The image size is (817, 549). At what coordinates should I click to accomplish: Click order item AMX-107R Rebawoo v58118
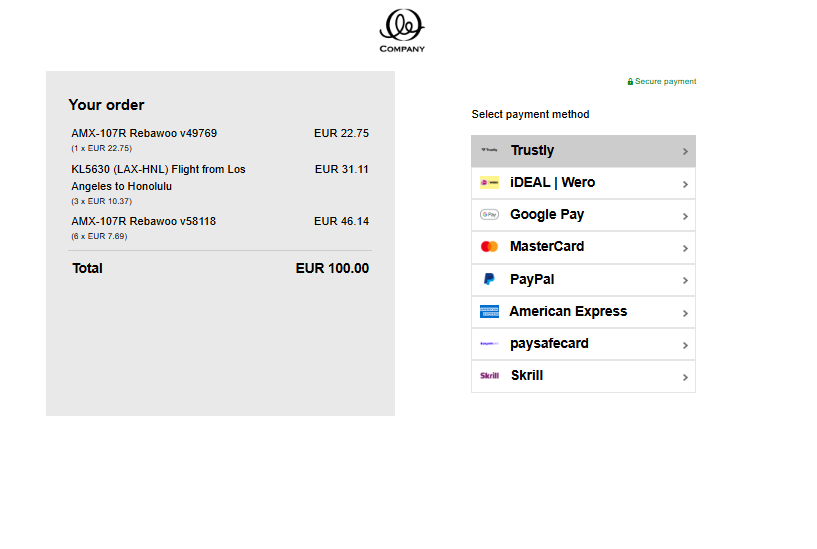tap(143, 221)
